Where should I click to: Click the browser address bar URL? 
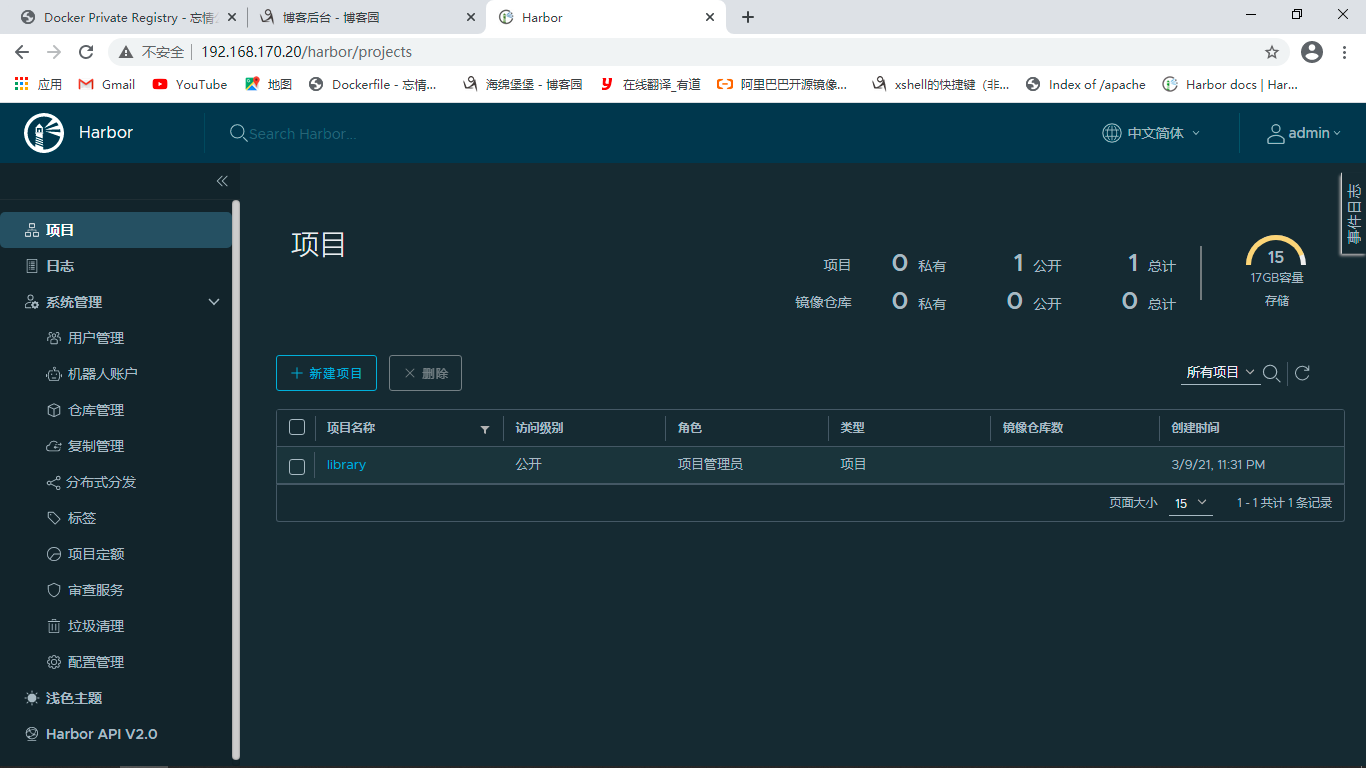pyautogui.click(x=306, y=52)
